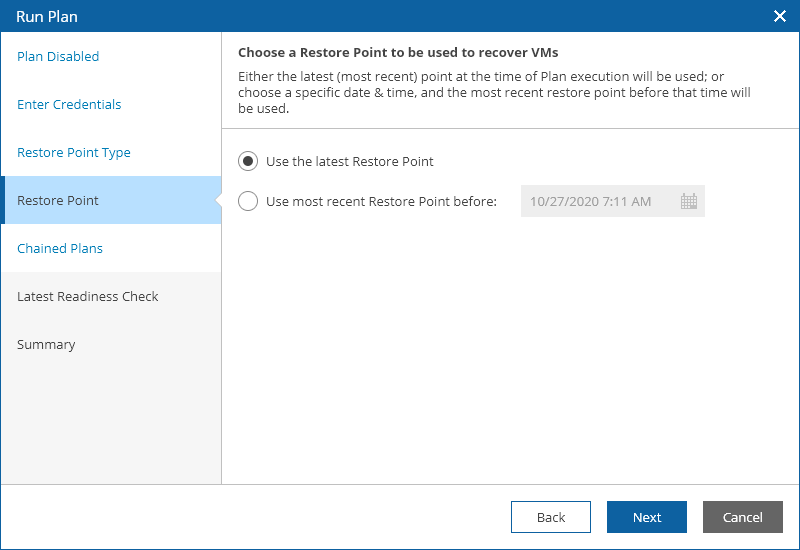800x550 pixels.
Task: Jump to the Chained Plans step
Action: point(60,249)
